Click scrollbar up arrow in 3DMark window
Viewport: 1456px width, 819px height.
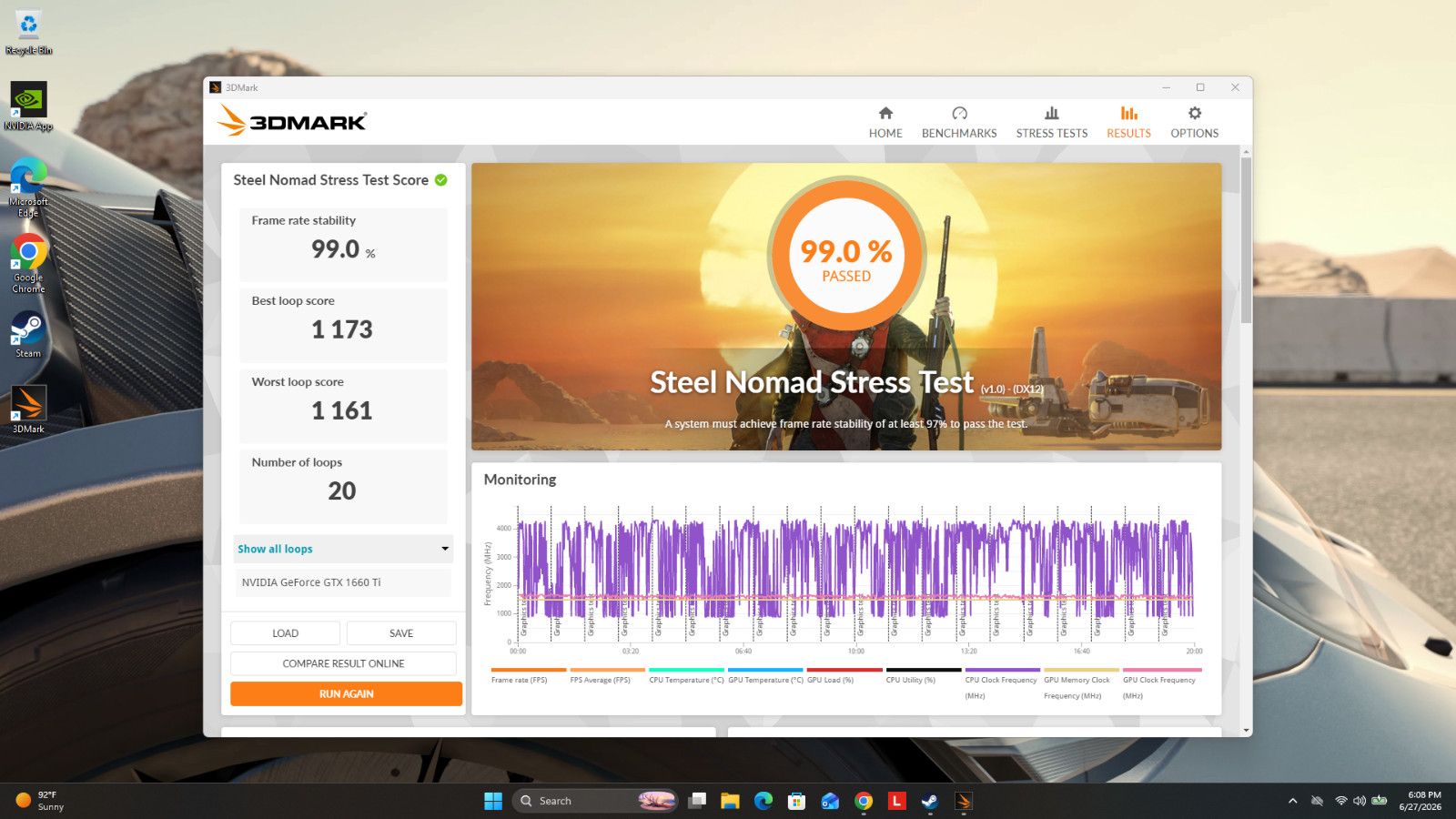(x=1246, y=152)
